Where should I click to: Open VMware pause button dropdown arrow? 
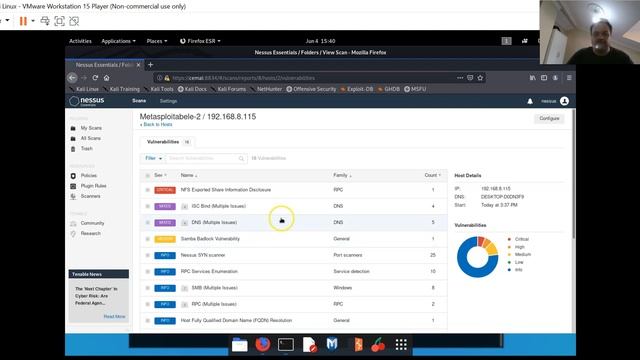[33, 21]
